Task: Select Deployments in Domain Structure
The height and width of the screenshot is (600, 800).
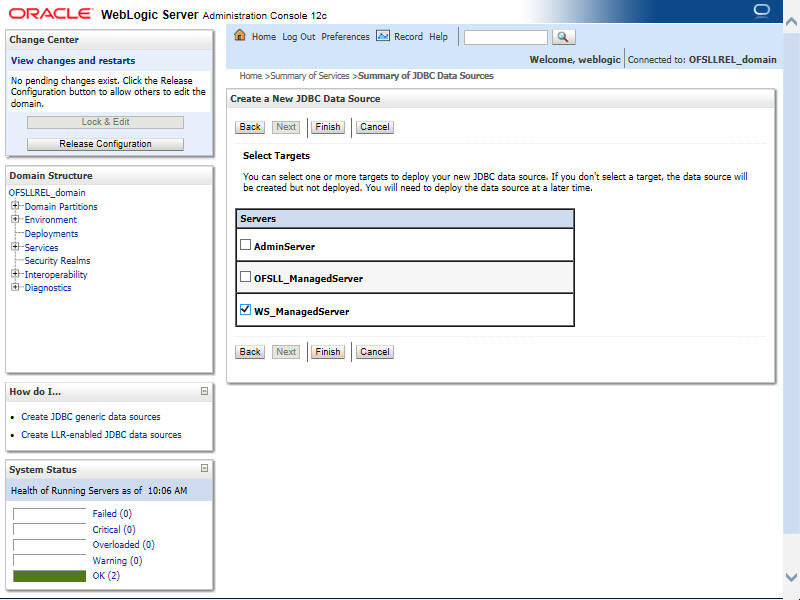Action: click(x=51, y=234)
